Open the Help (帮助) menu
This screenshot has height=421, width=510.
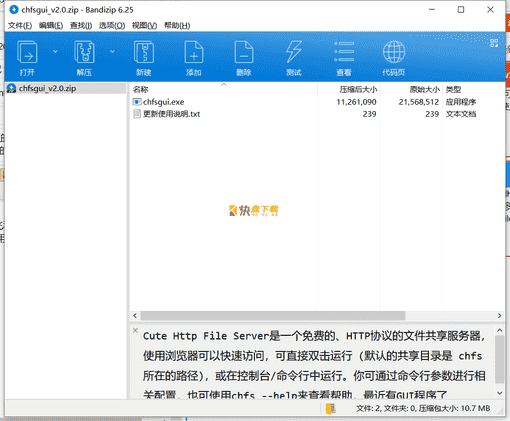click(x=177, y=26)
